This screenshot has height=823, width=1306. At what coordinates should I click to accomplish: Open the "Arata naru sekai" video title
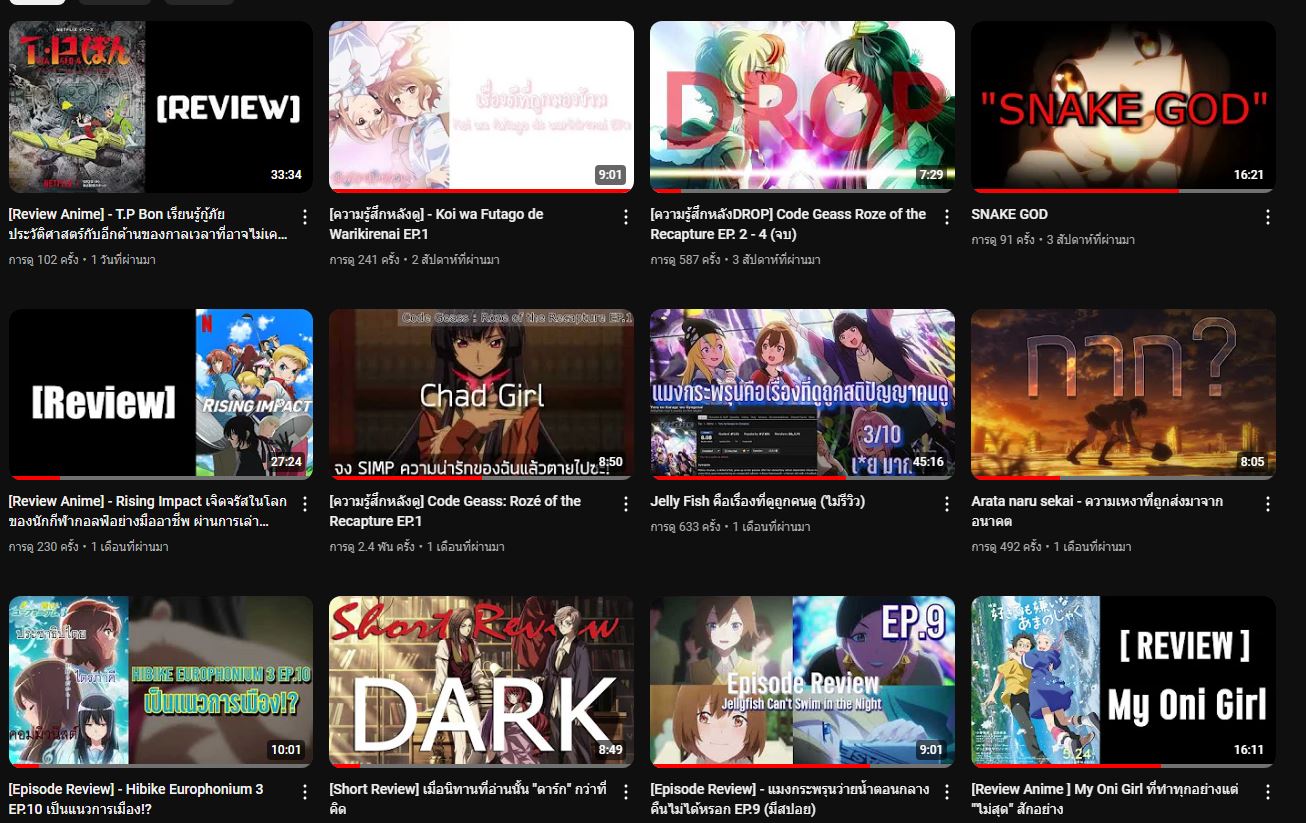click(x=1097, y=511)
